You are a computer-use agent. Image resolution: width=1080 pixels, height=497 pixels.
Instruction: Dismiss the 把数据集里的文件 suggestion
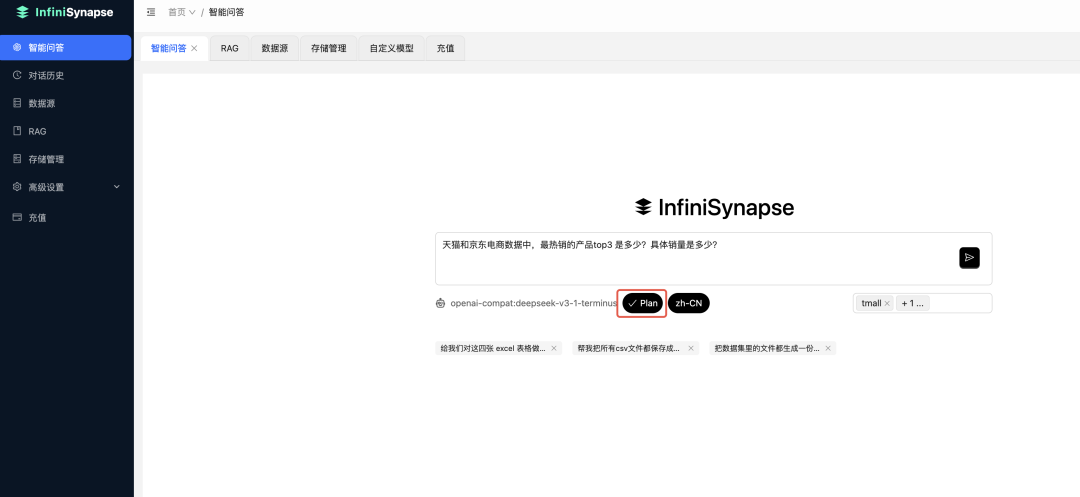coord(828,348)
